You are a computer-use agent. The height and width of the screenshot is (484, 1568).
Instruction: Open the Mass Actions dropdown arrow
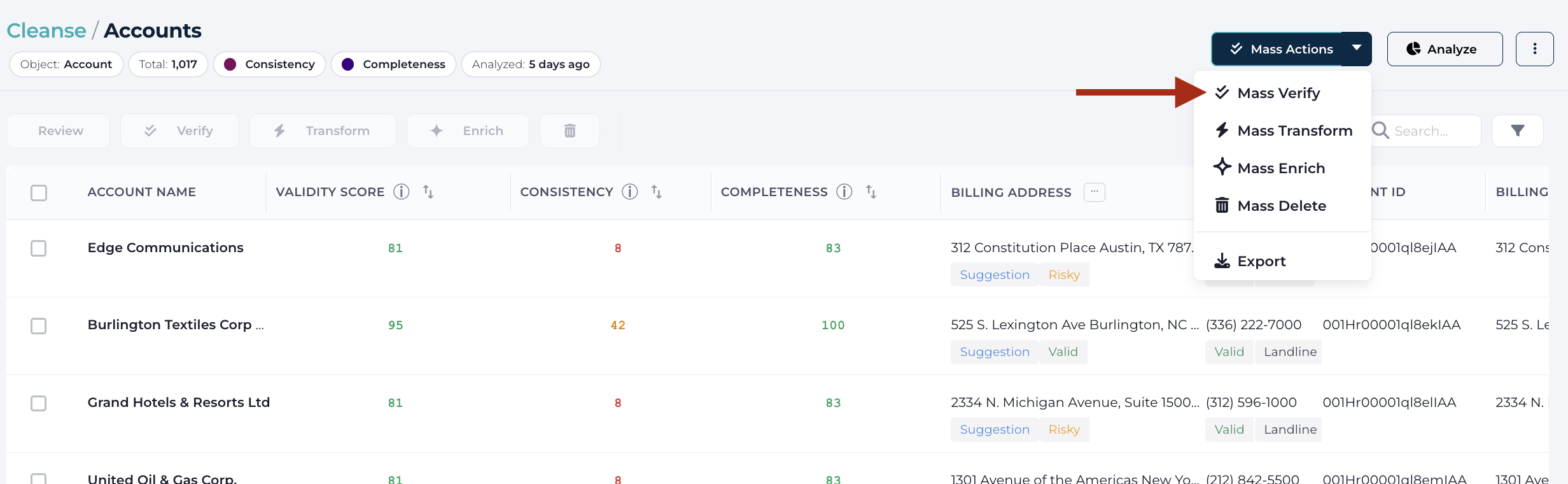click(1357, 49)
